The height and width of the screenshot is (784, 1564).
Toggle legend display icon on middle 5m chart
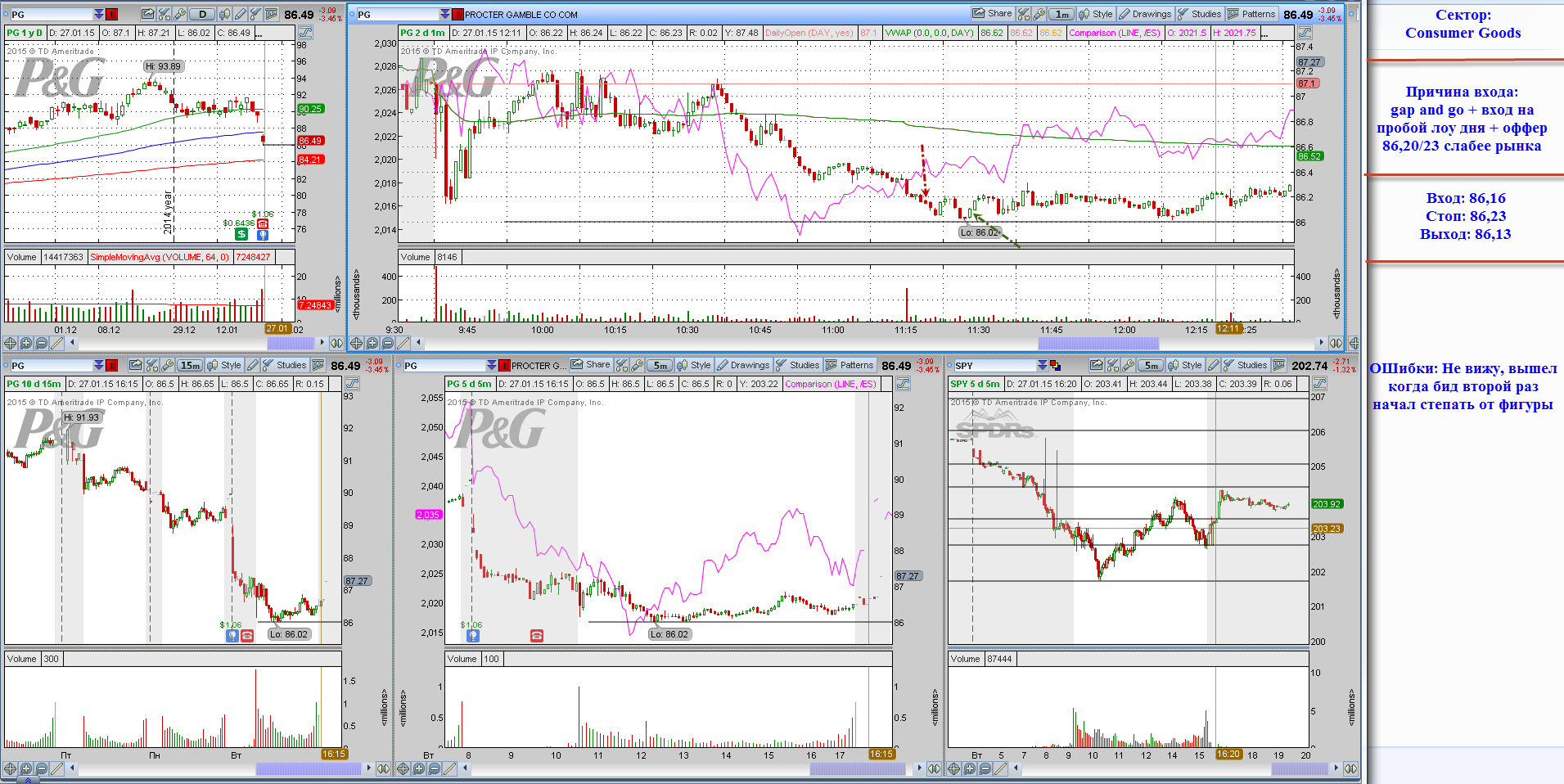(903, 384)
